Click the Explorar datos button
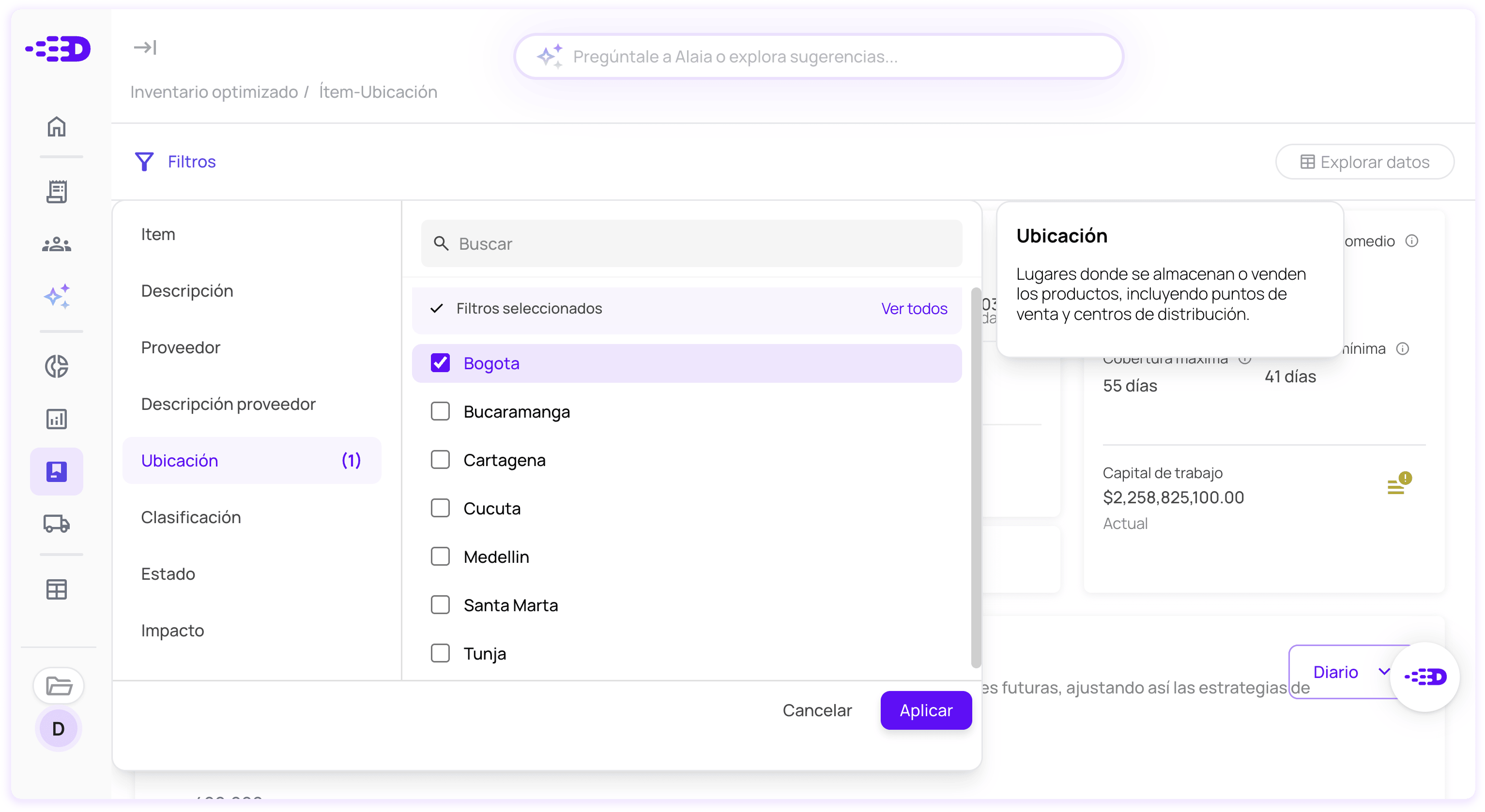1485x812 pixels. pyautogui.click(x=1364, y=163)
